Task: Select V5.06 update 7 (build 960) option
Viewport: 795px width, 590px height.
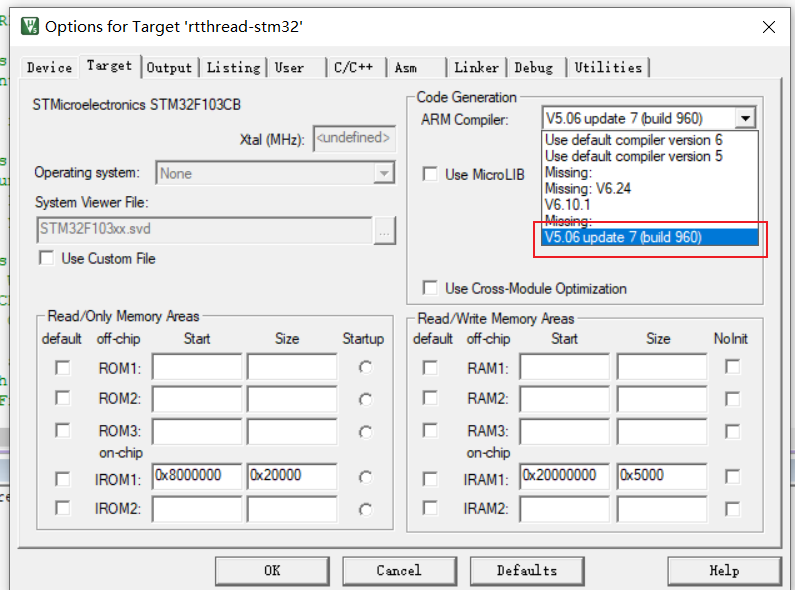Action: pos(650,237)
